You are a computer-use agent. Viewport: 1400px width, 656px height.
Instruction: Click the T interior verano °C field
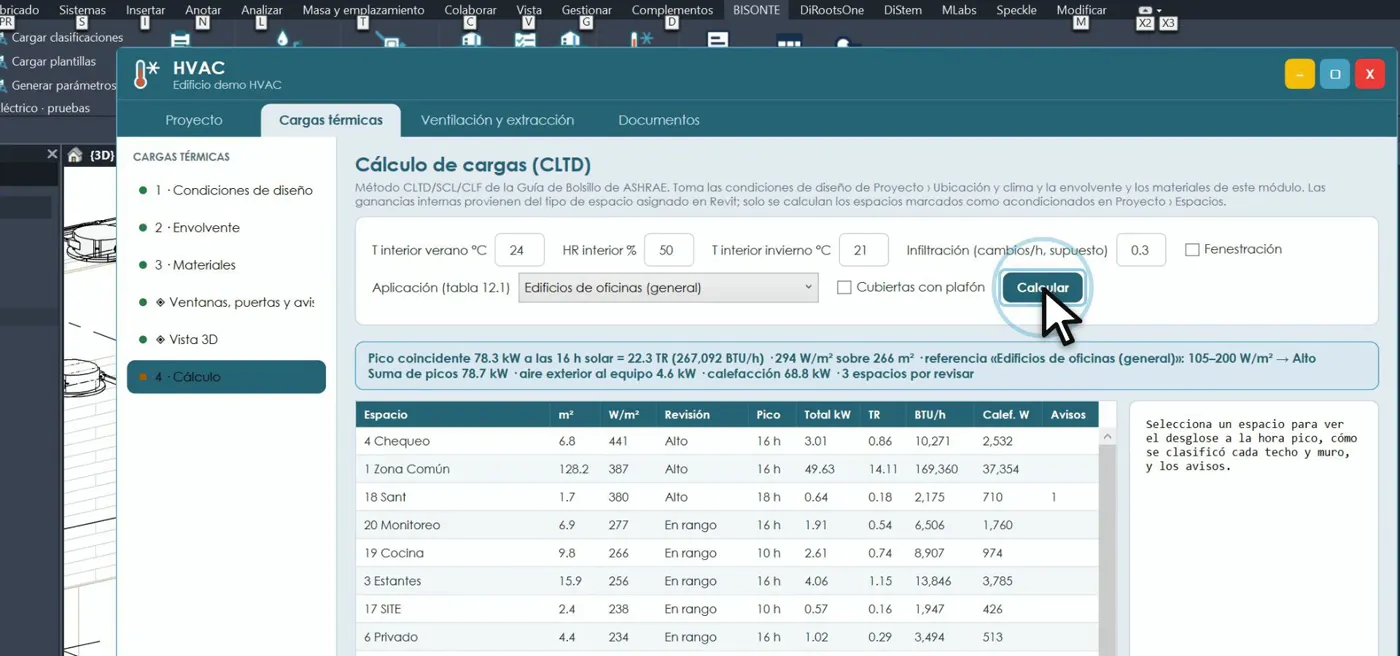[x=519, y=250]
